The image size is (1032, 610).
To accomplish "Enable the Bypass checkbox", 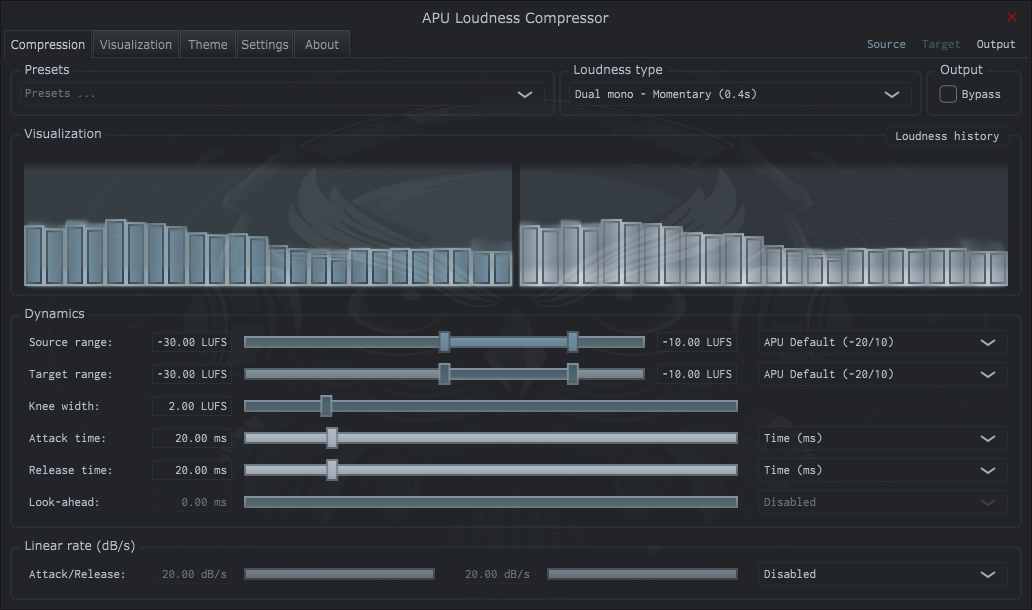I will (947, 93).
